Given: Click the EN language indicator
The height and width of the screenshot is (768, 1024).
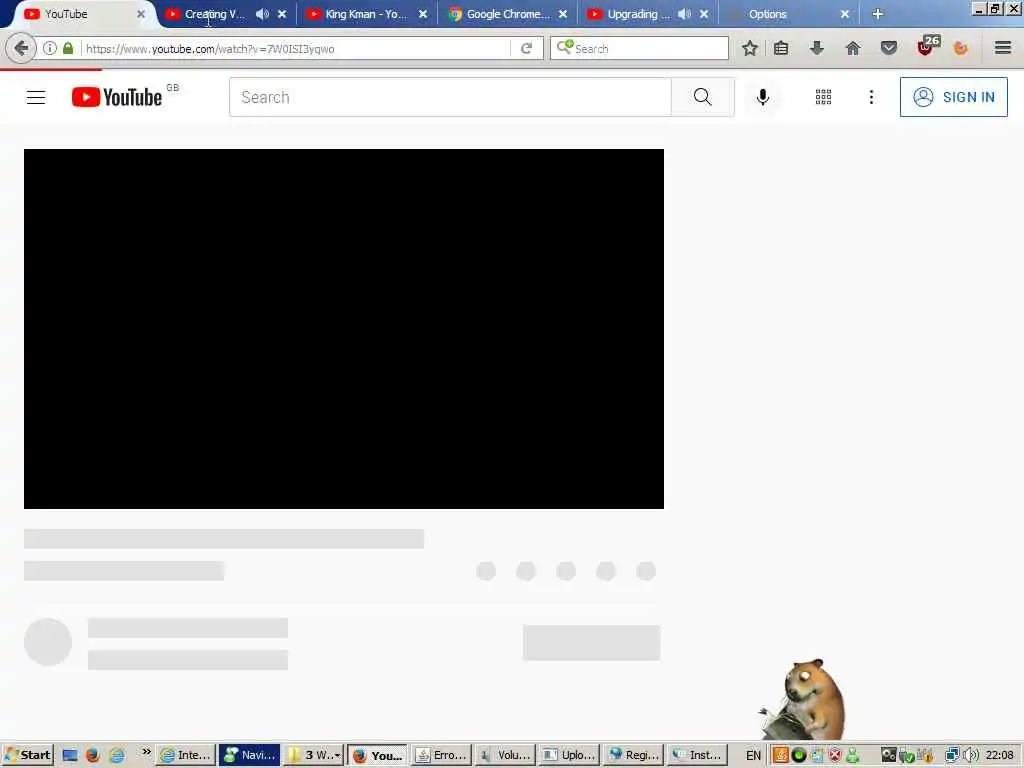Looking at the screenshot, I should 753,756.
